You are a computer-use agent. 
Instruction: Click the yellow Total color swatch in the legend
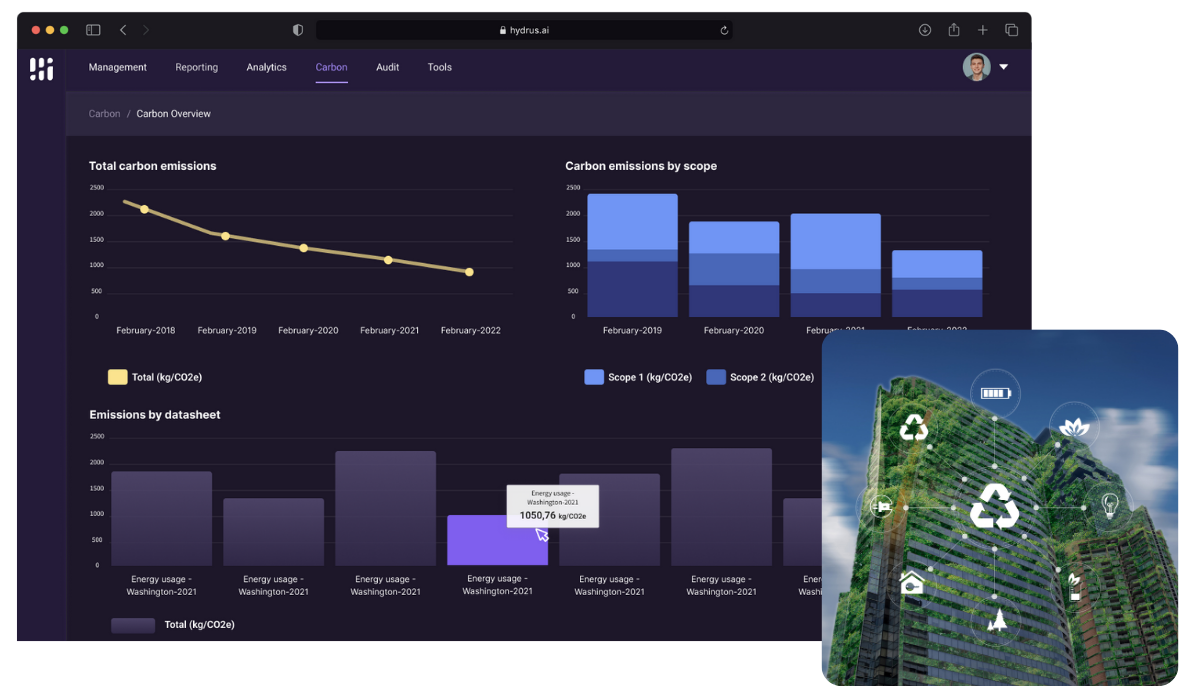click(x=118, y=377)
